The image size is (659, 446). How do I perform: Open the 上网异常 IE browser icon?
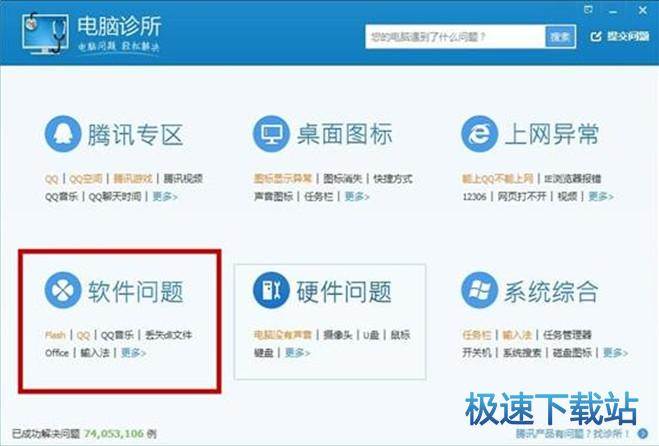point(479,134)
